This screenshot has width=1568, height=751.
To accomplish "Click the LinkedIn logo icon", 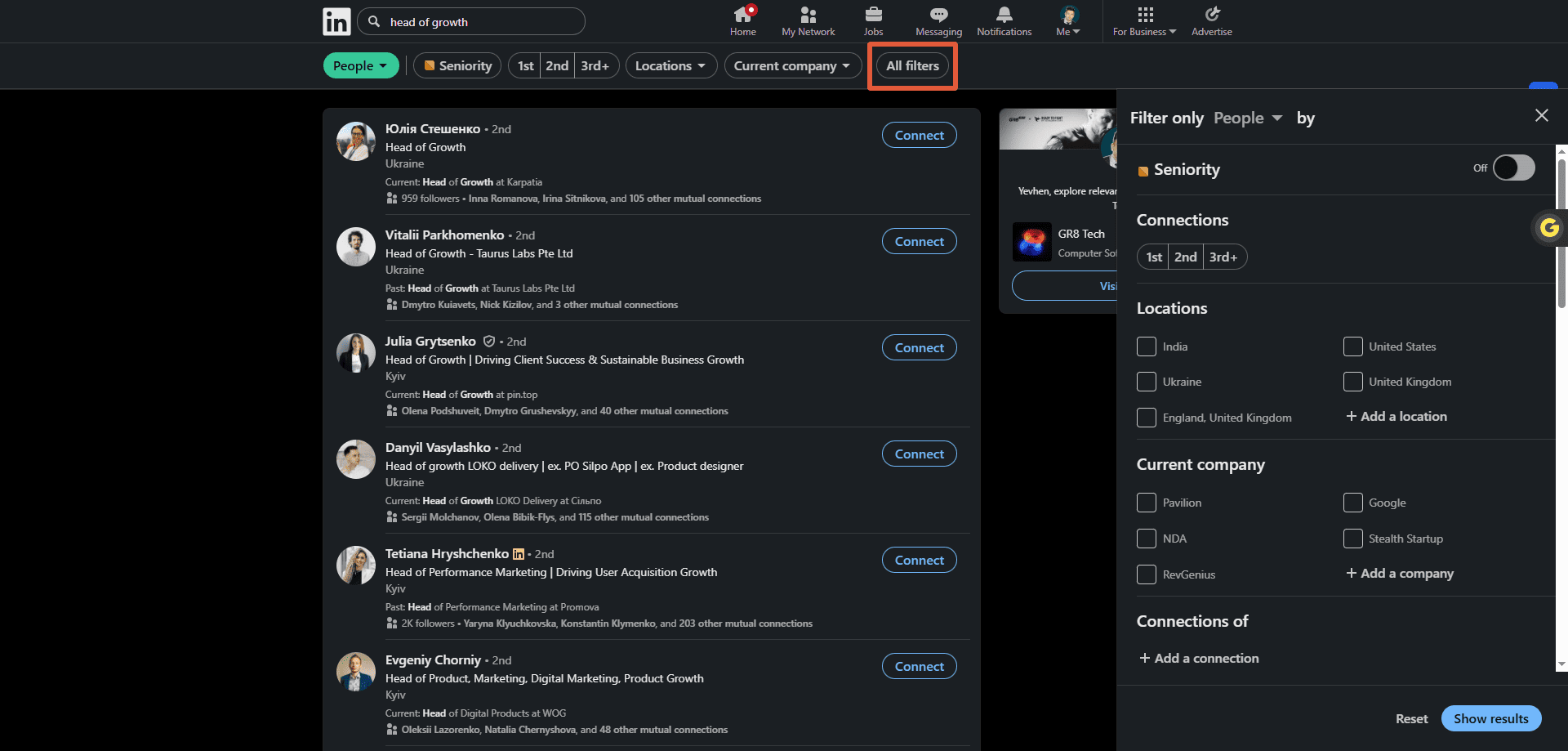I will click(336, 21).
